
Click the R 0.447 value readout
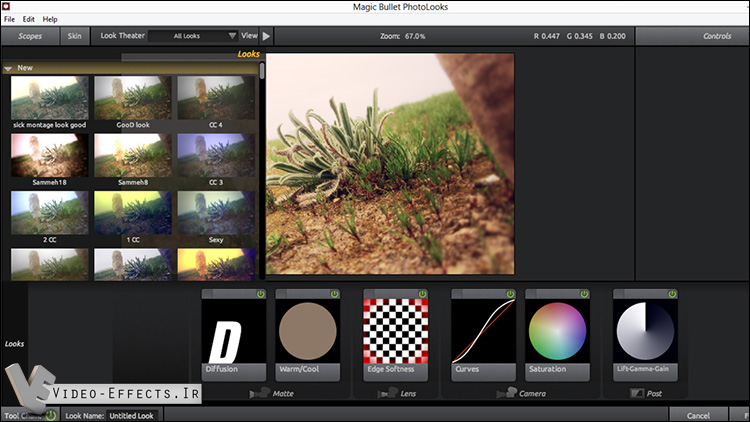coord(547,36)
